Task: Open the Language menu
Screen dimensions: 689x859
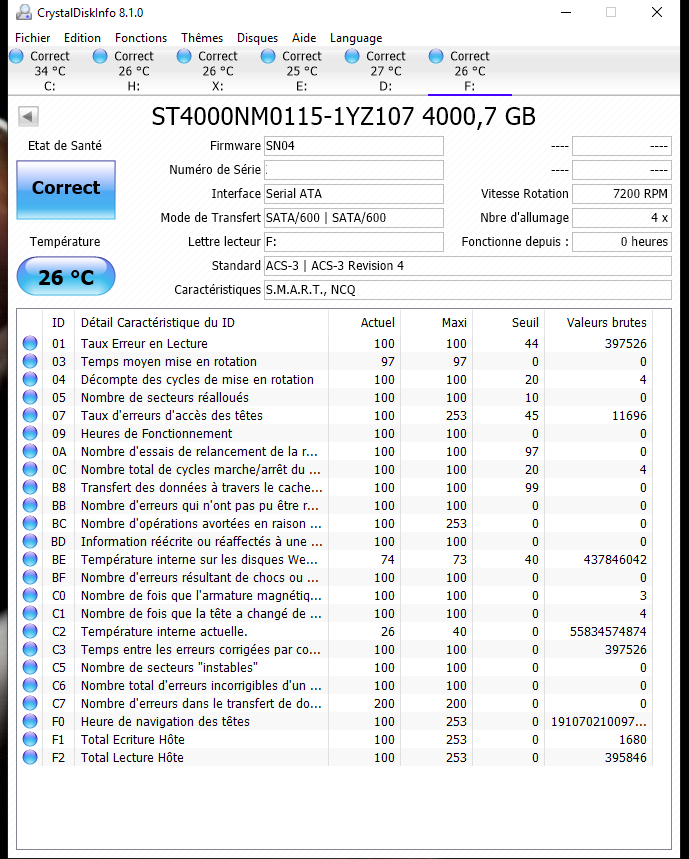Action: coord(356,38)
